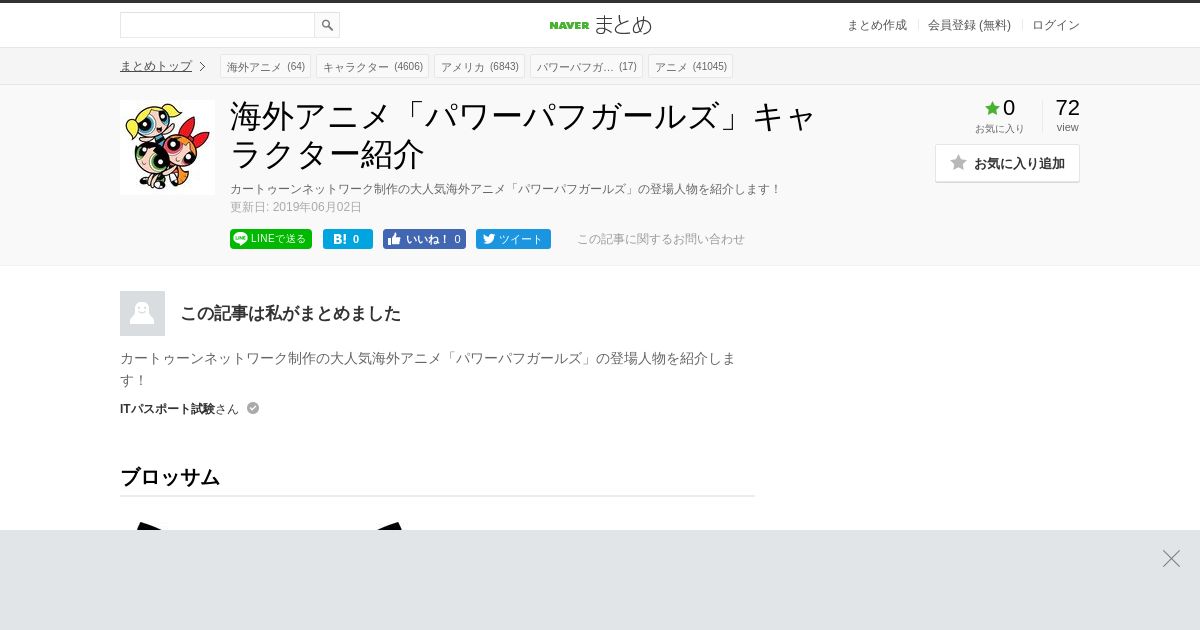Click お気に入り追加 button

coord(1007,163)
